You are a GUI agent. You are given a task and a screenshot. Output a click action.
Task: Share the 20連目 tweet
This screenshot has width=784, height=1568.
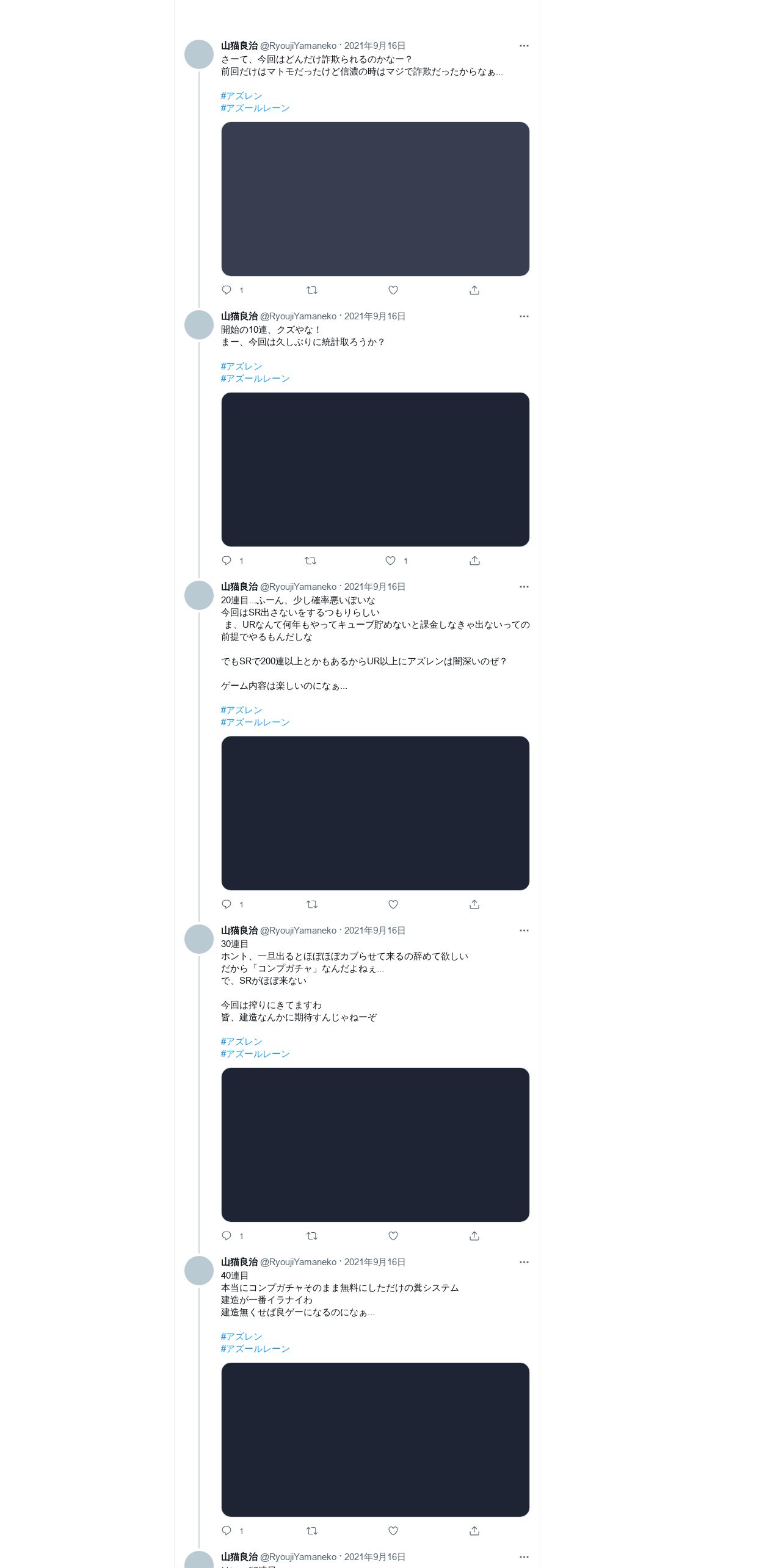pyautogui.click(x=474, y=904)
